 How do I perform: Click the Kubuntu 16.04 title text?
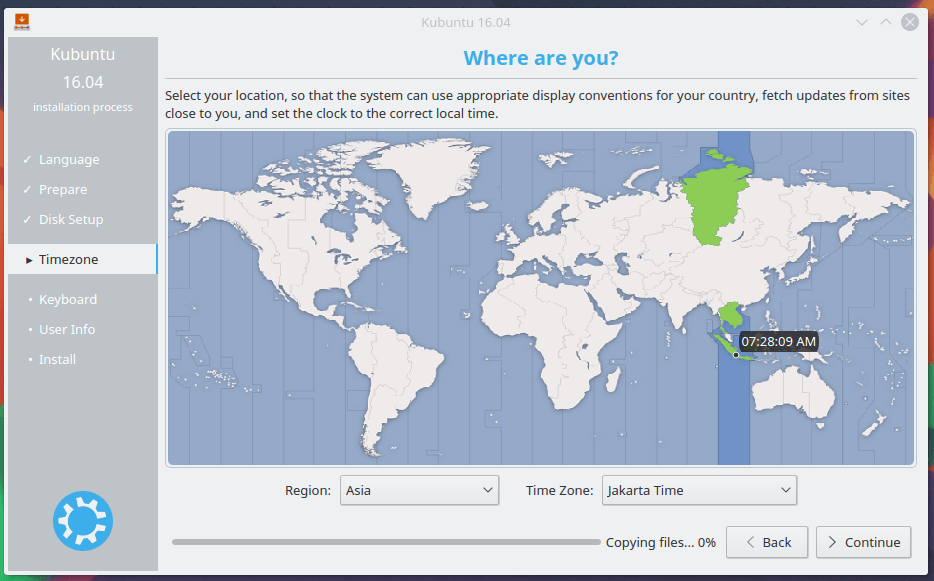click(466, 23)
